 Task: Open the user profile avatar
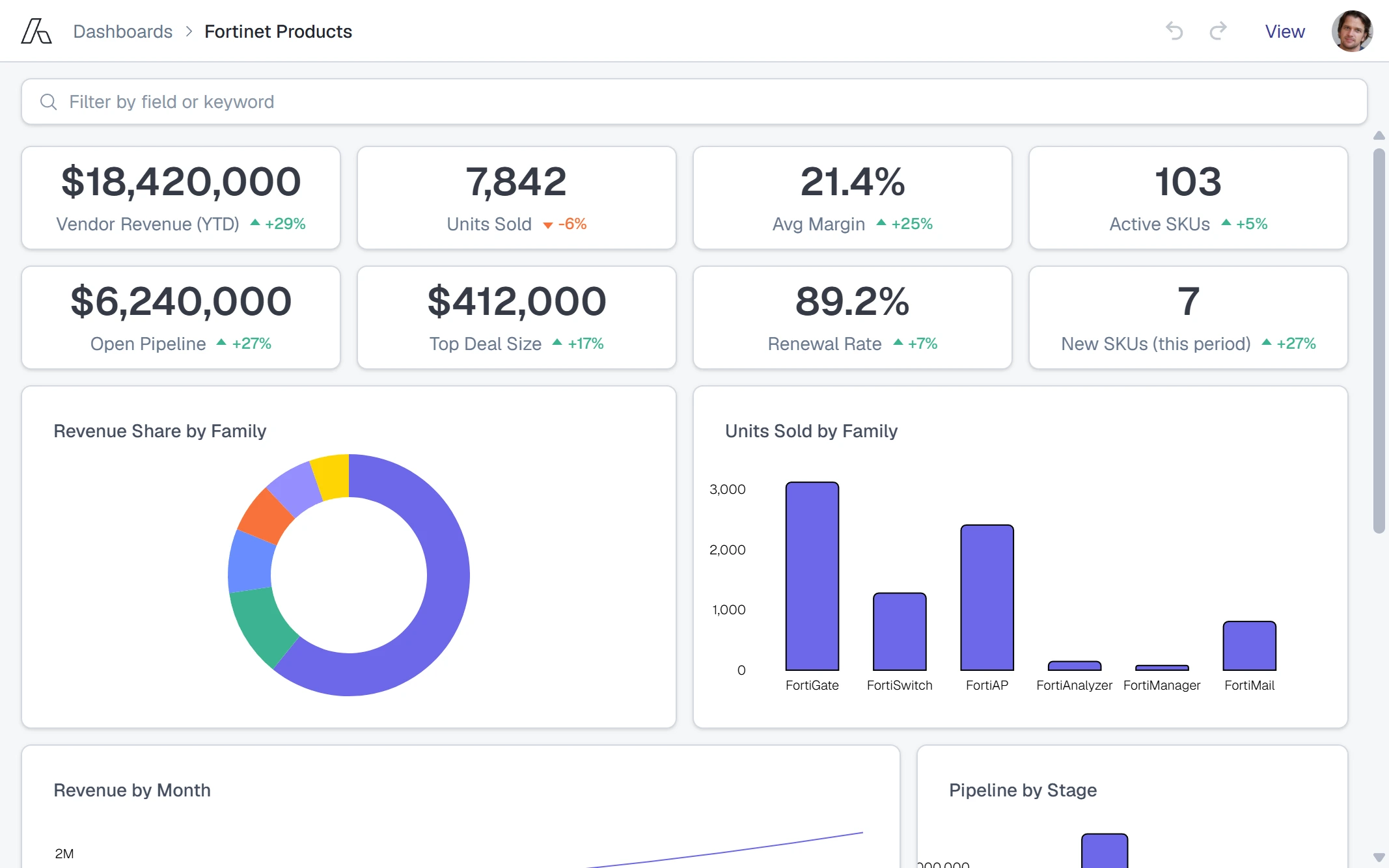[x=1352, y=31]
